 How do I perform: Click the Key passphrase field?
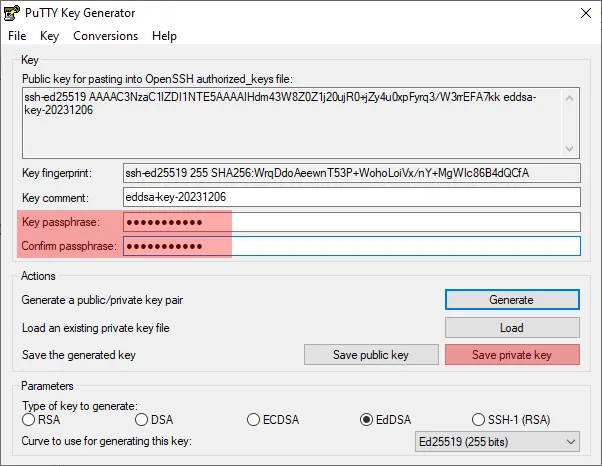point(352,222)
